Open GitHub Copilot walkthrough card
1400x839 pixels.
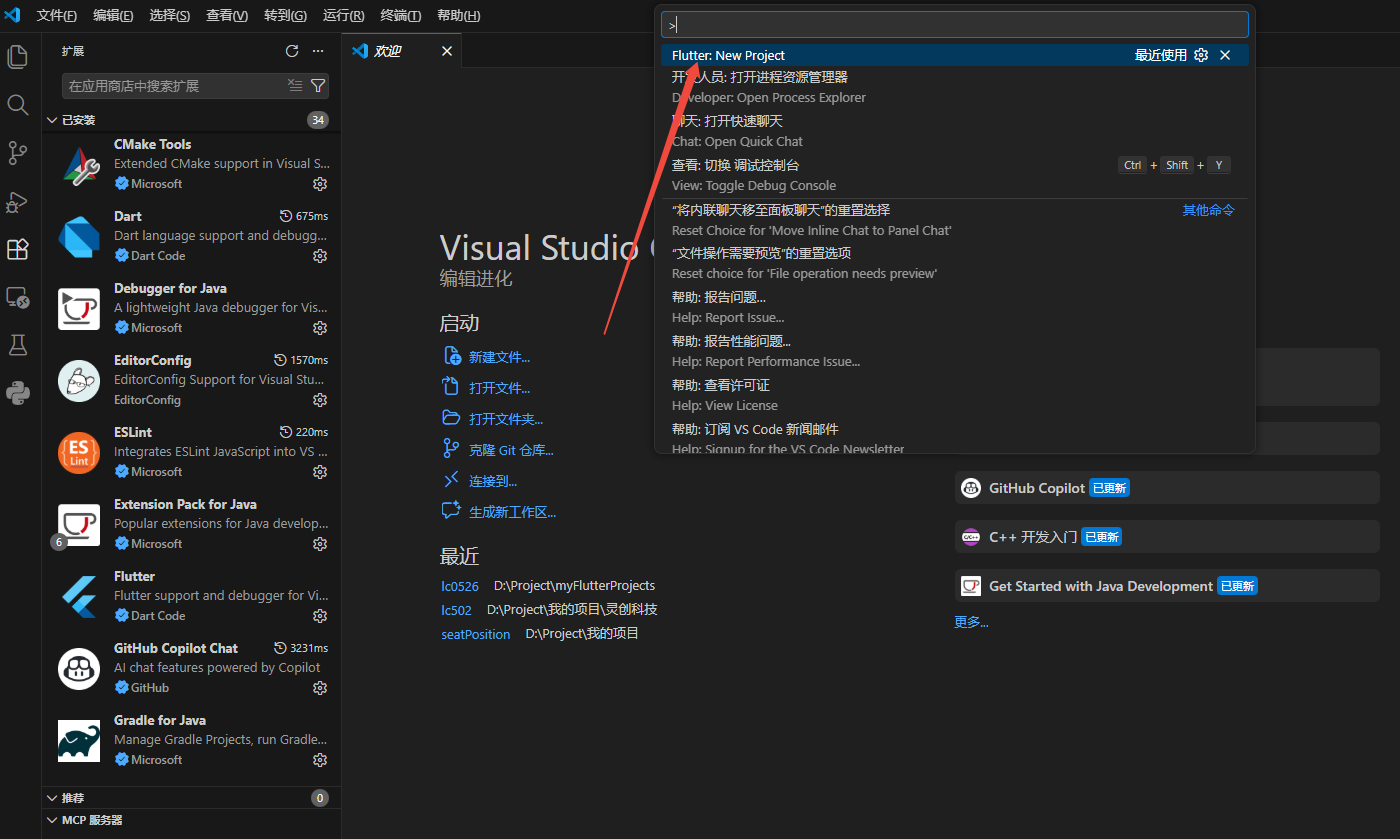1167,488
